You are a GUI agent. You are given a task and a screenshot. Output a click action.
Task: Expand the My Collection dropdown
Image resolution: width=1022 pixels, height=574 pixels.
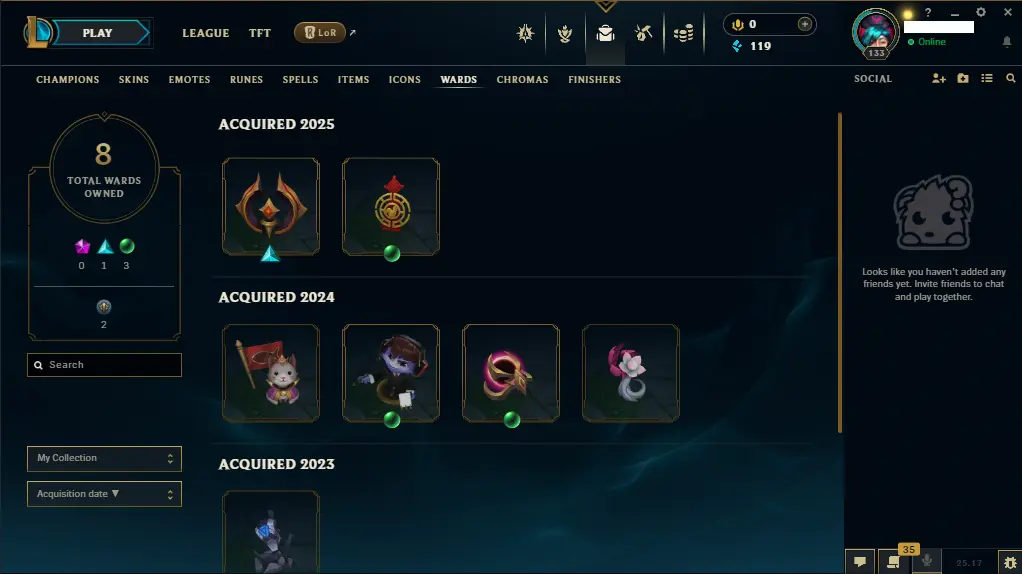104,458
